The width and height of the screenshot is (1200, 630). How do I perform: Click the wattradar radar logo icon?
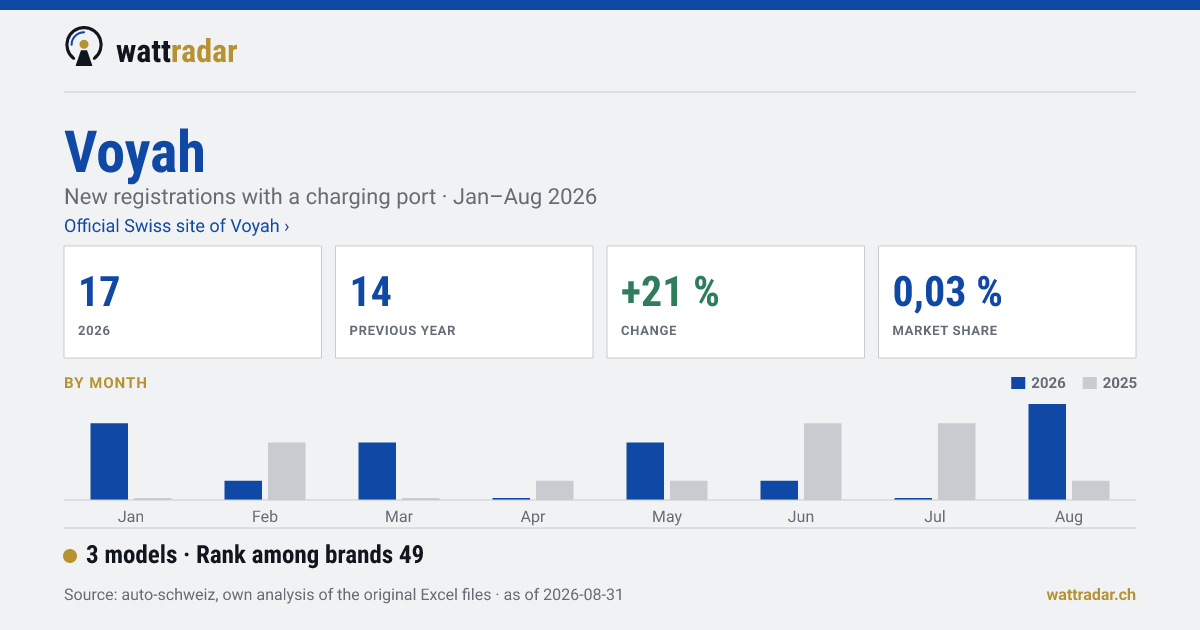[x=84, y=46]
